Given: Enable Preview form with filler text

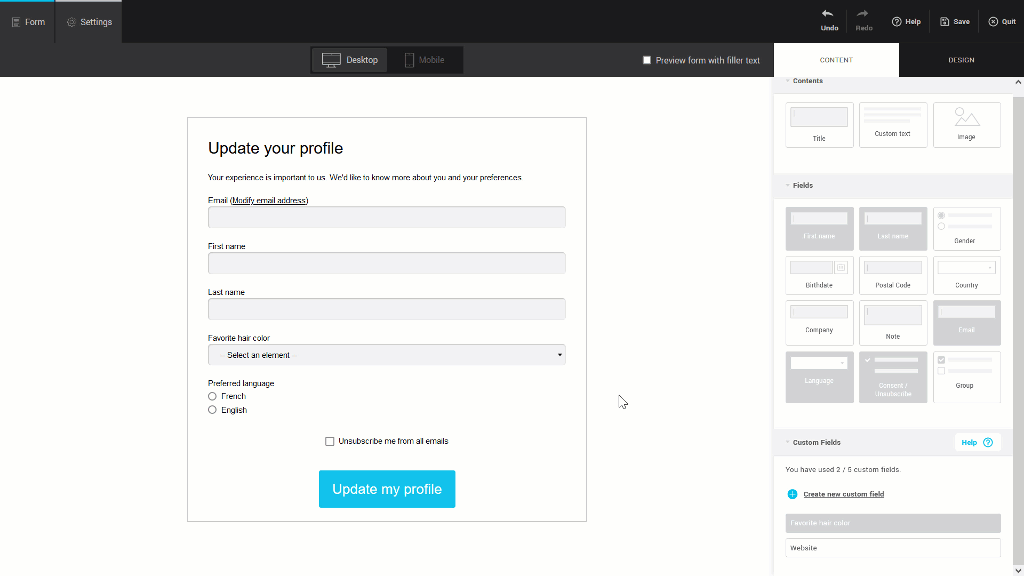Looking at the screenshot, I should [x=647, y=59].
